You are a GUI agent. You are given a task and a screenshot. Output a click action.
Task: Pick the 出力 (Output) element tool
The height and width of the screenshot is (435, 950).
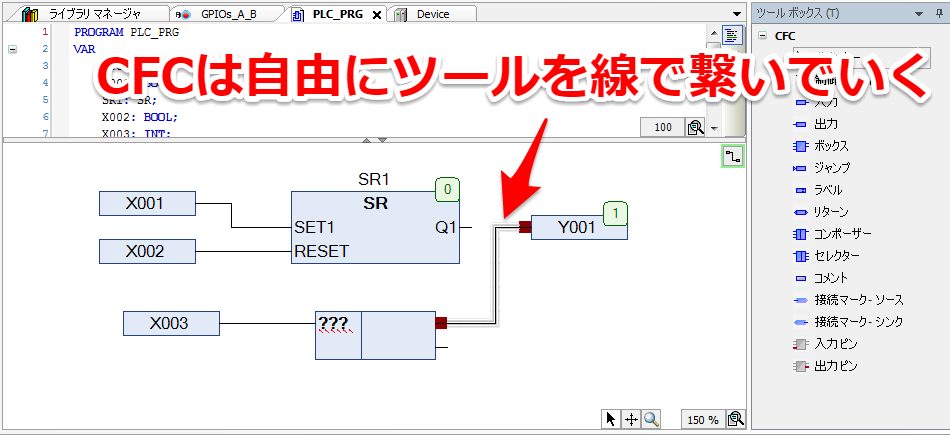[x=825, y=124]
